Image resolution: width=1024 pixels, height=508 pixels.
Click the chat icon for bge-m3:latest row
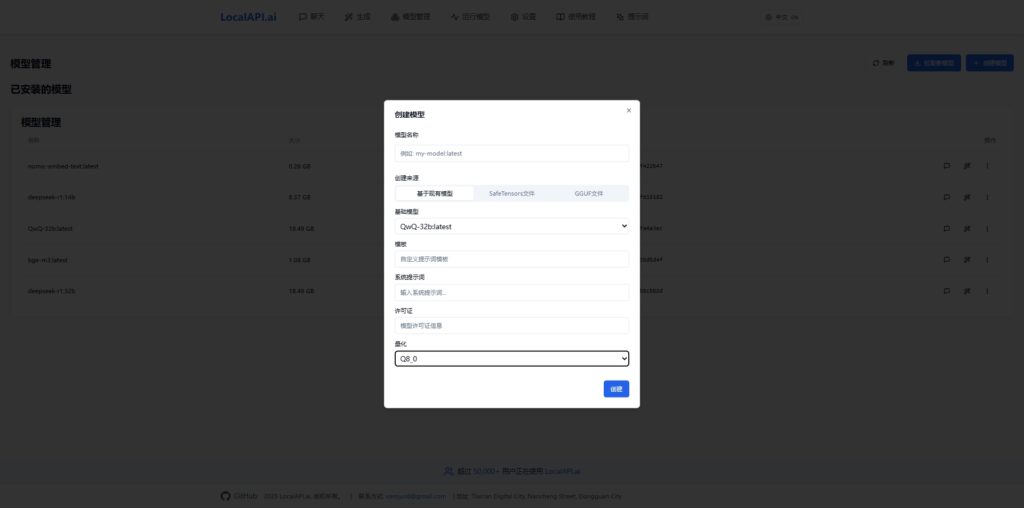(x=947, y=259)
